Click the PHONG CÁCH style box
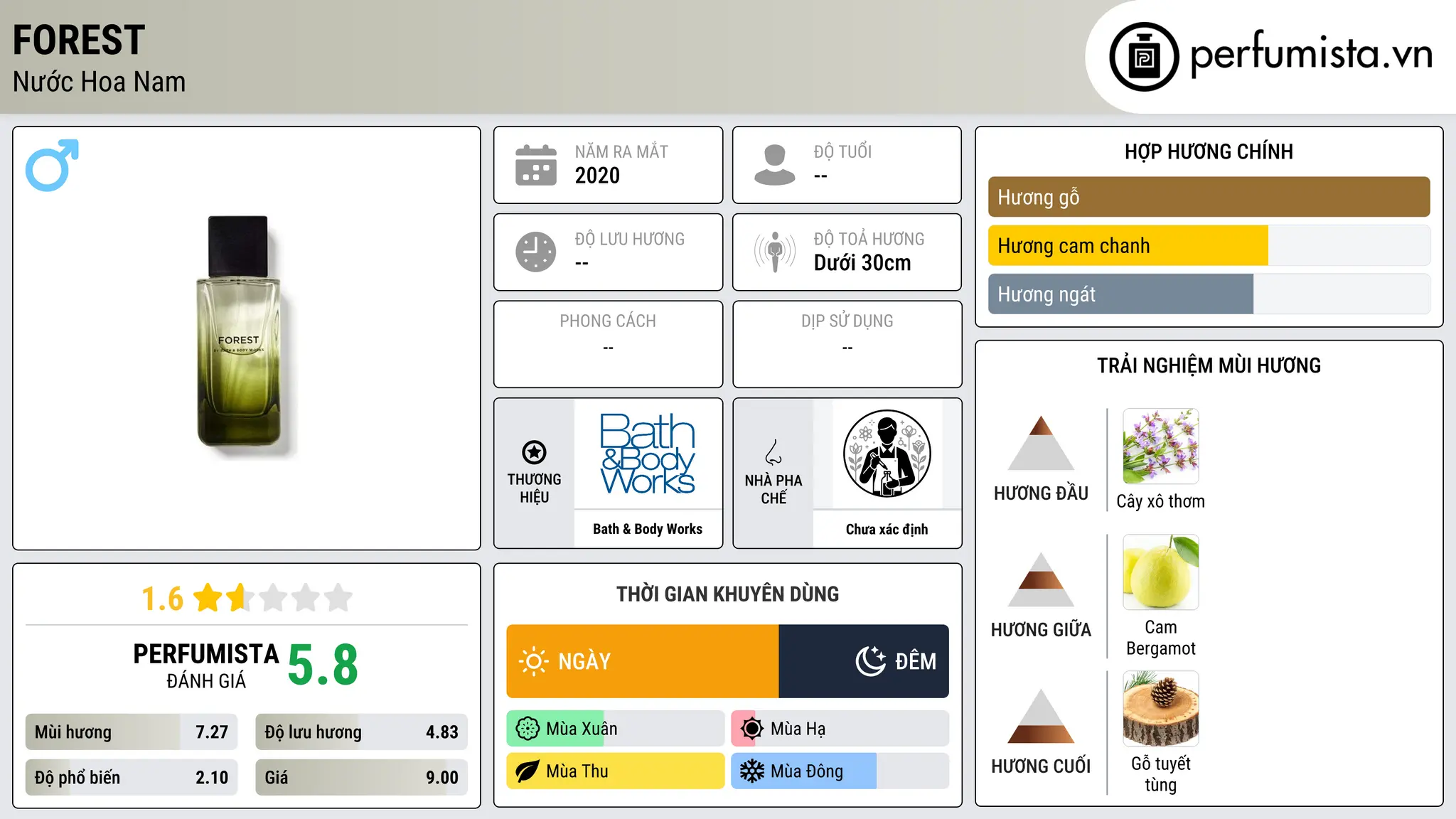Screen dimensions: 1456x819 (x=608, y=344)
